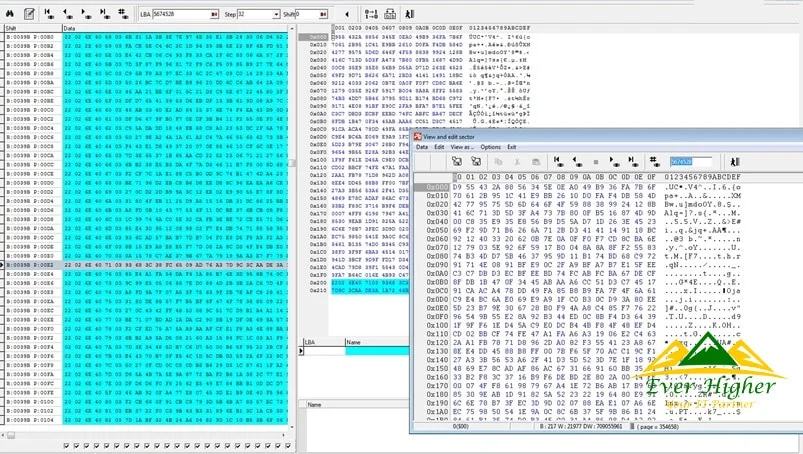Click hash go-to icon in View and edit sector
803x454 pixels.
click(x=654, y=162)
